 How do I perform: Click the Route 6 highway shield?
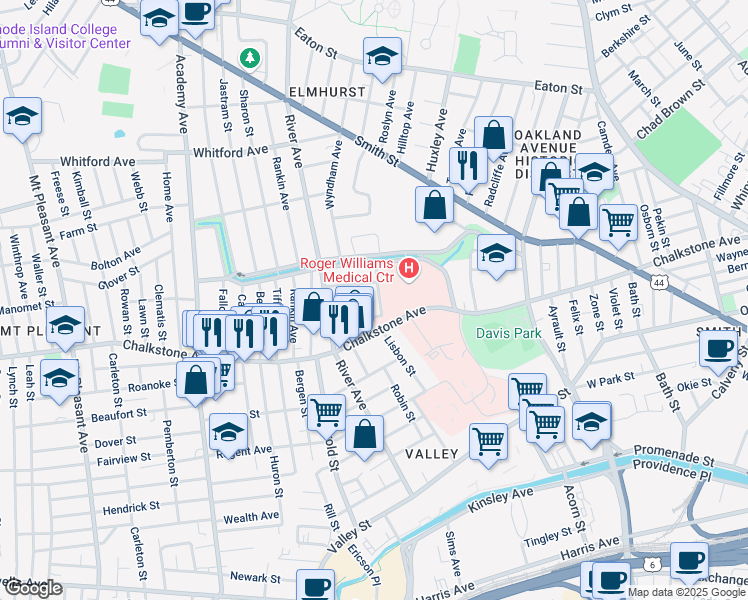[652, 565]
